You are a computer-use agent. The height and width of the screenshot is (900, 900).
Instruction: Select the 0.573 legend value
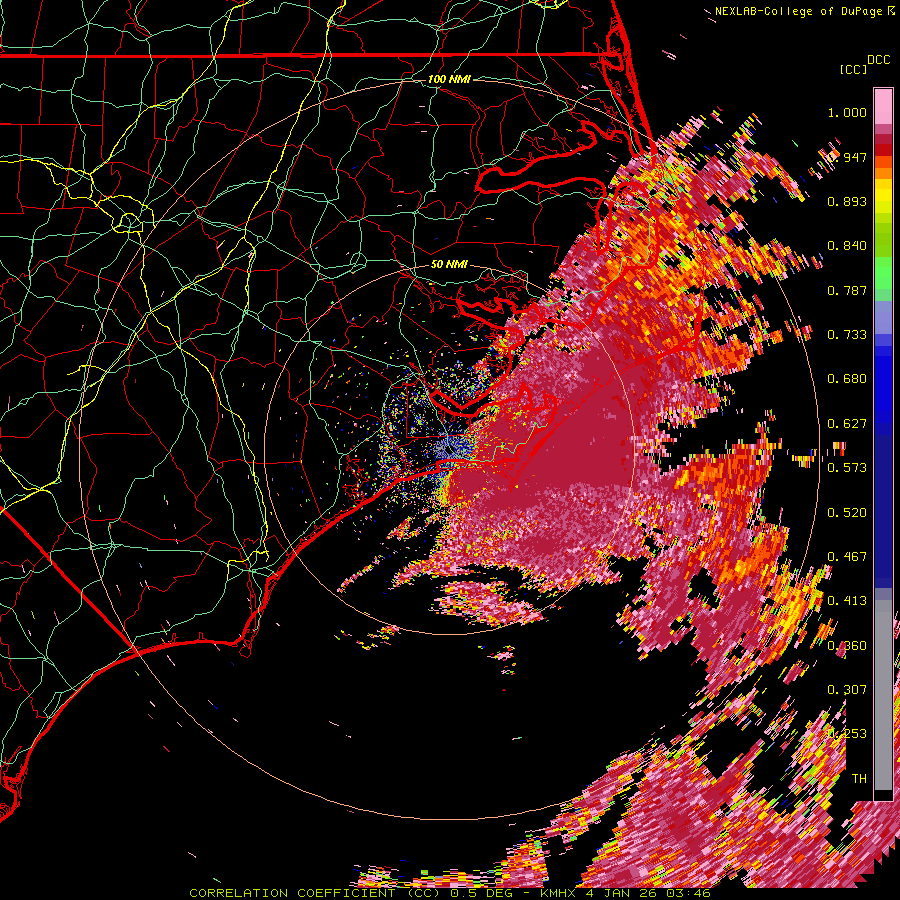(847, 468)
